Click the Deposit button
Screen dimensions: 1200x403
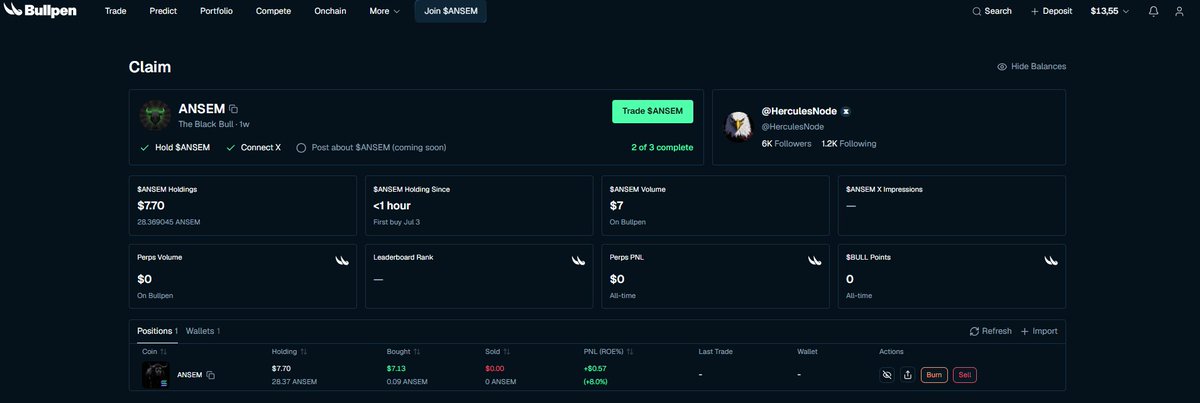coord(1051,11)
